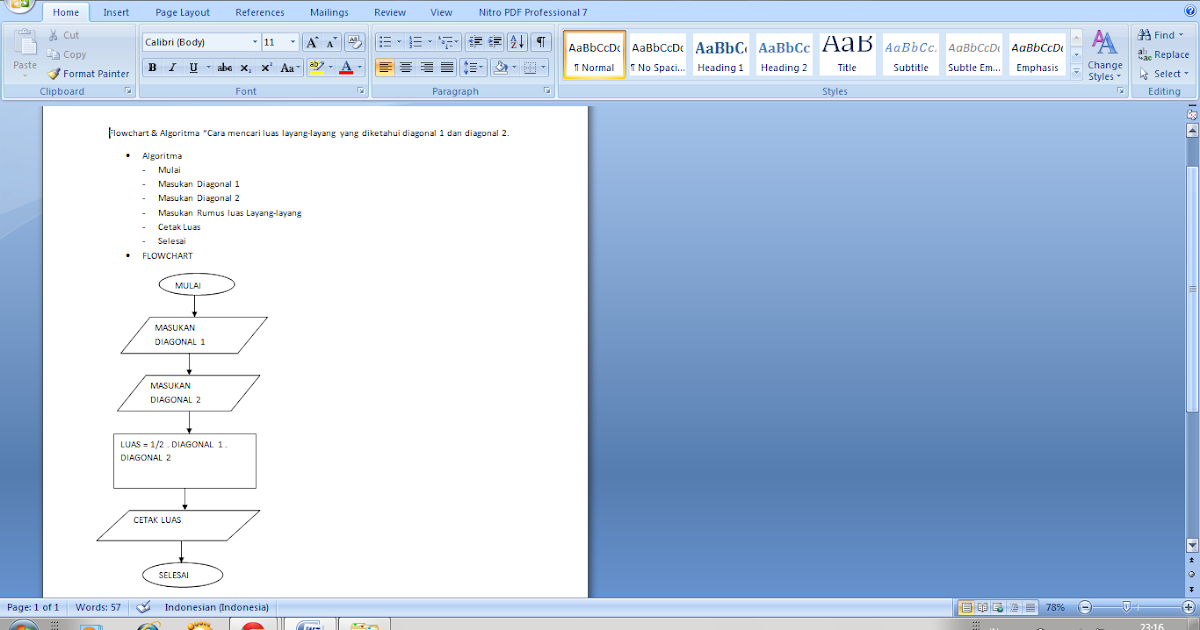Open Word Help question mark

pos(1190,12)
